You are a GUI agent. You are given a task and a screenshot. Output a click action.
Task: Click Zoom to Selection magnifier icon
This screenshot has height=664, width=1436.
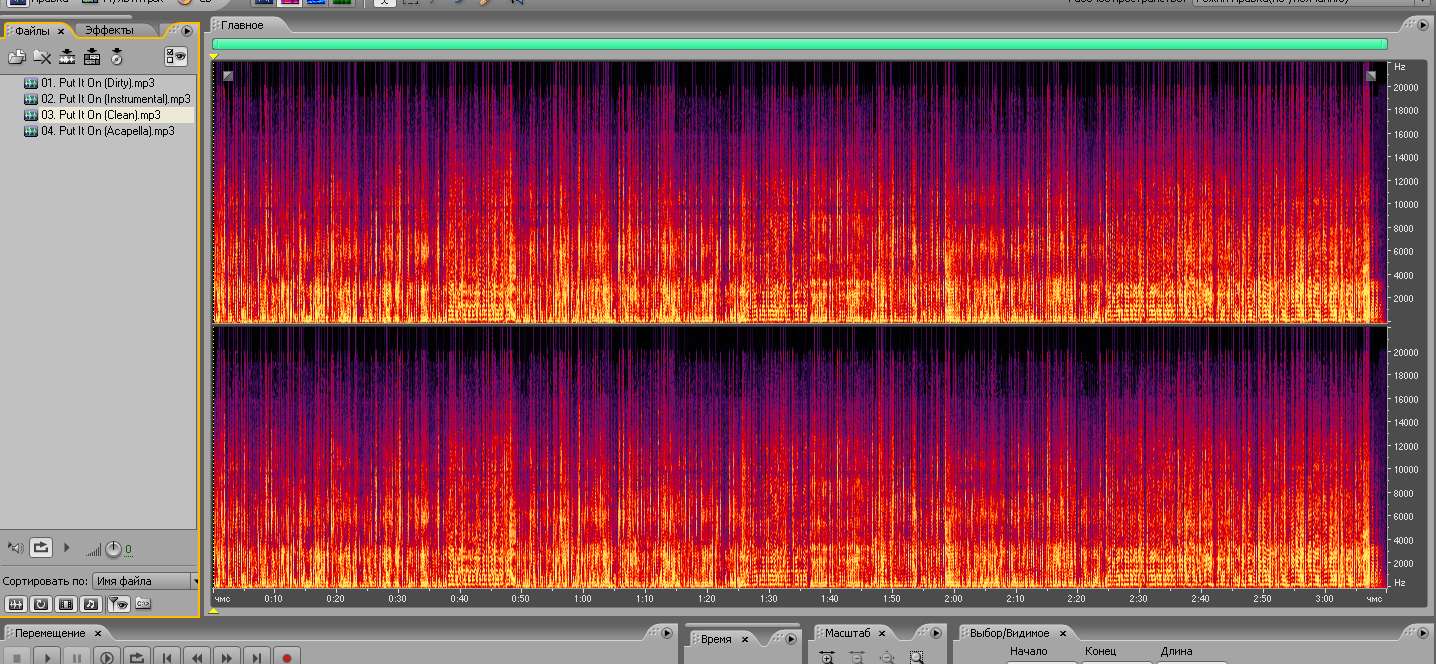click(x=916, y=658)
